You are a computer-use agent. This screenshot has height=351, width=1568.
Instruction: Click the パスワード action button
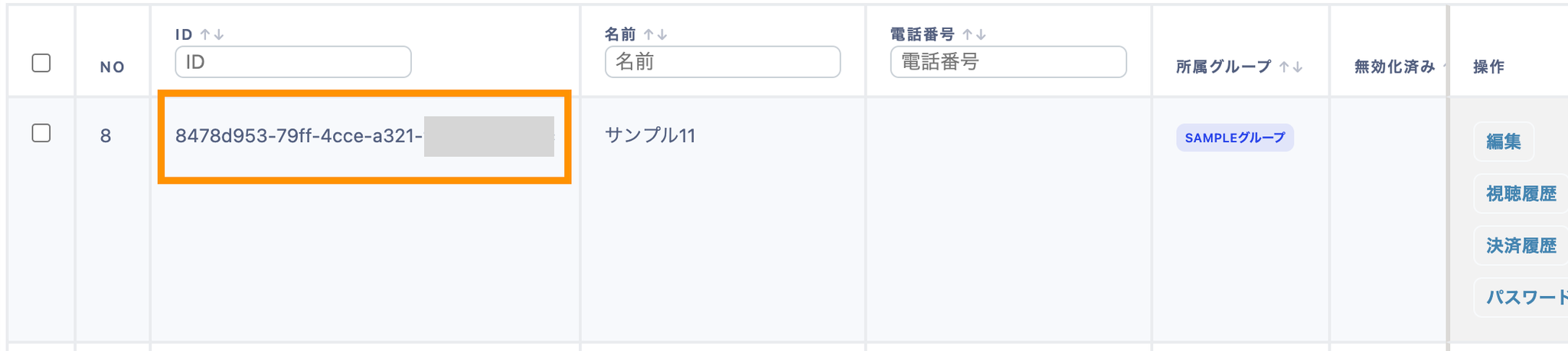[1525, 297]
